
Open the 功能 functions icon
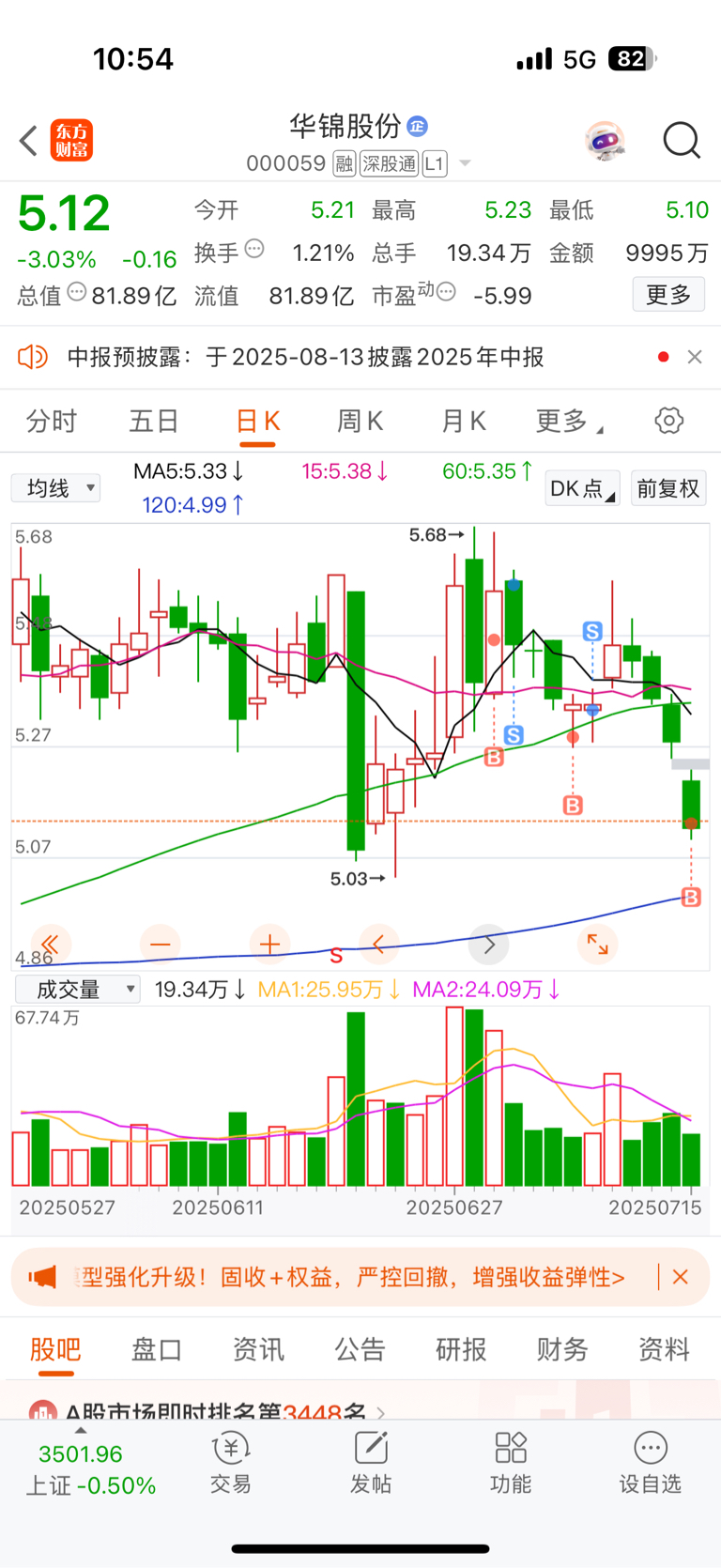(x=511, y=1463)
